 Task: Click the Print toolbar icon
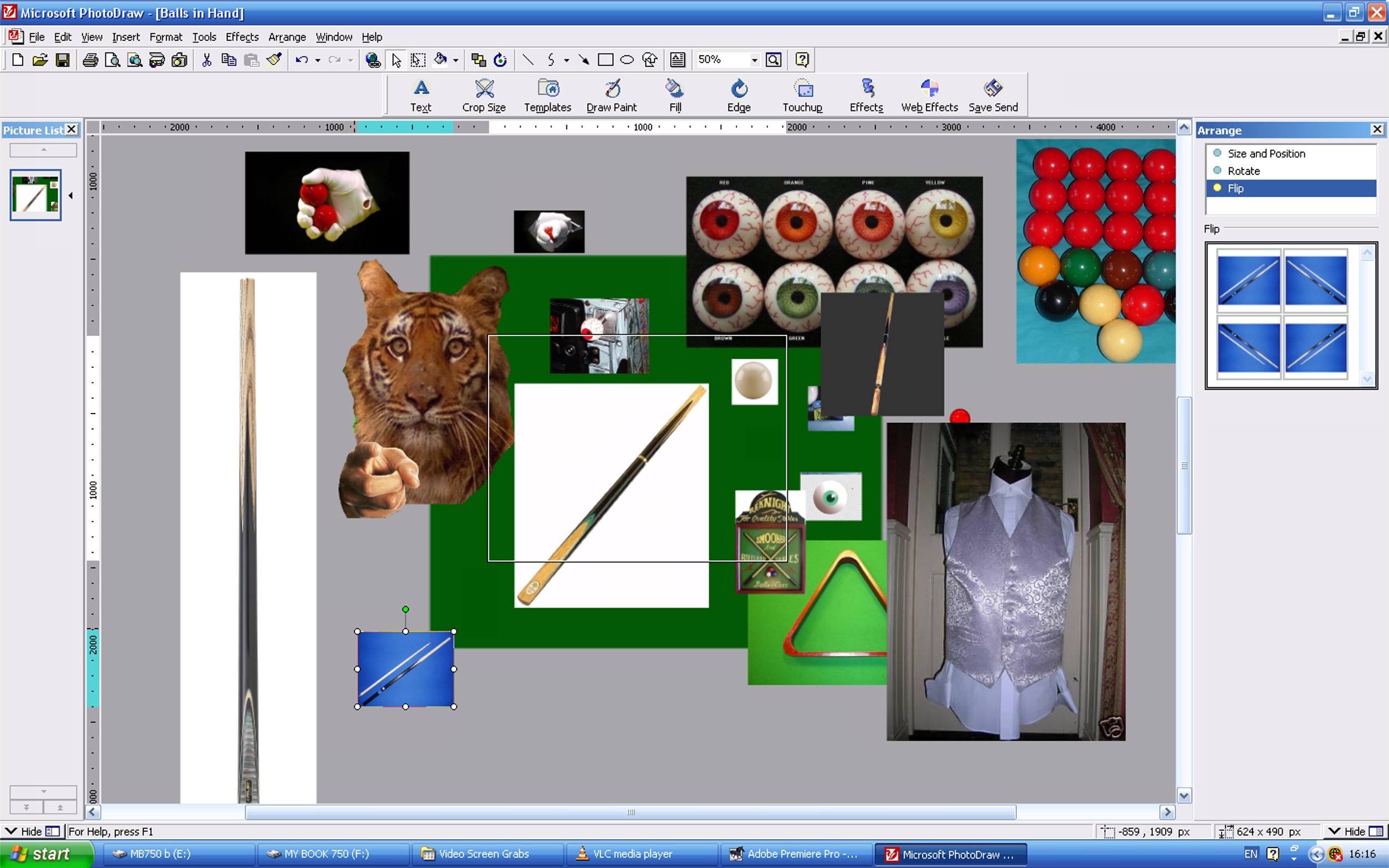(x=90, y=60)
